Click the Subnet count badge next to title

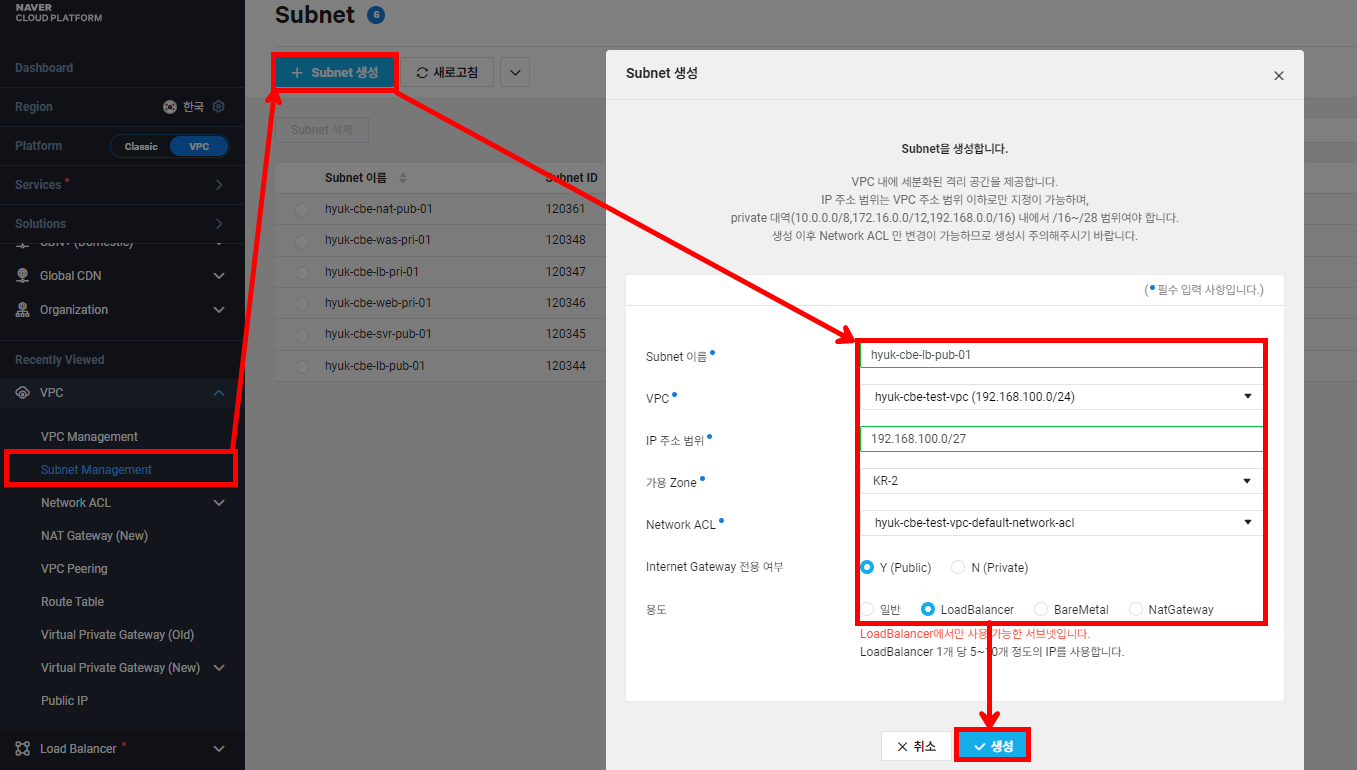(x=375, y=15)
